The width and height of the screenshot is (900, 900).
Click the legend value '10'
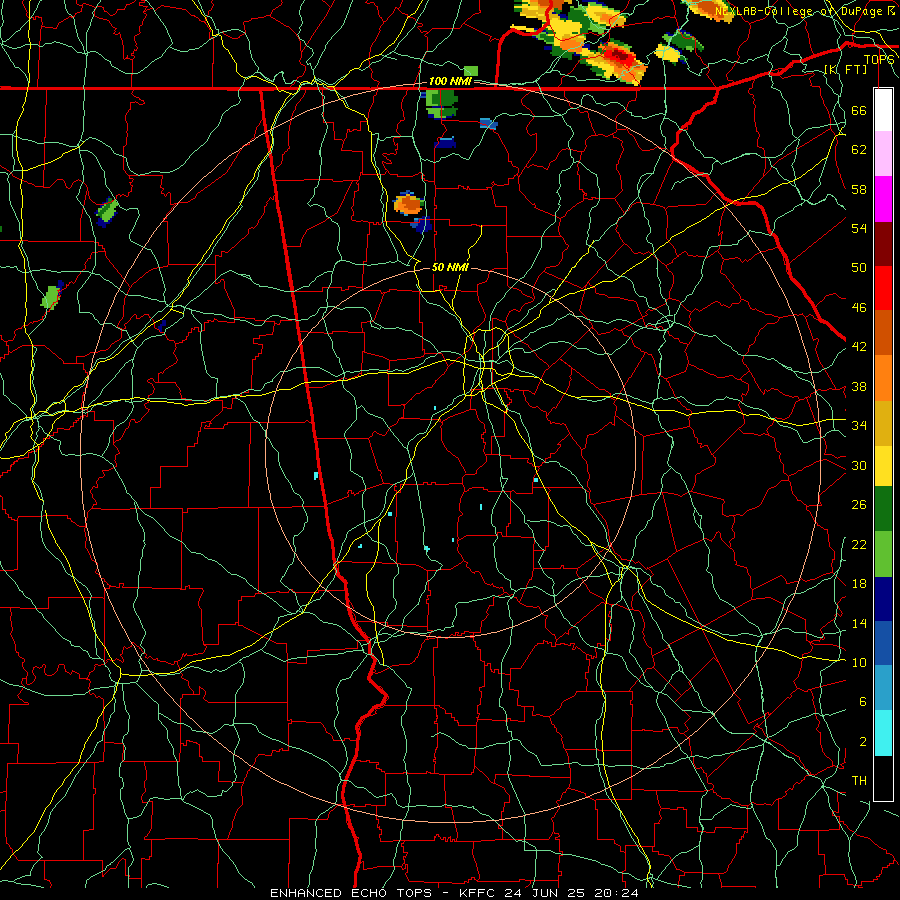point(859,662)
